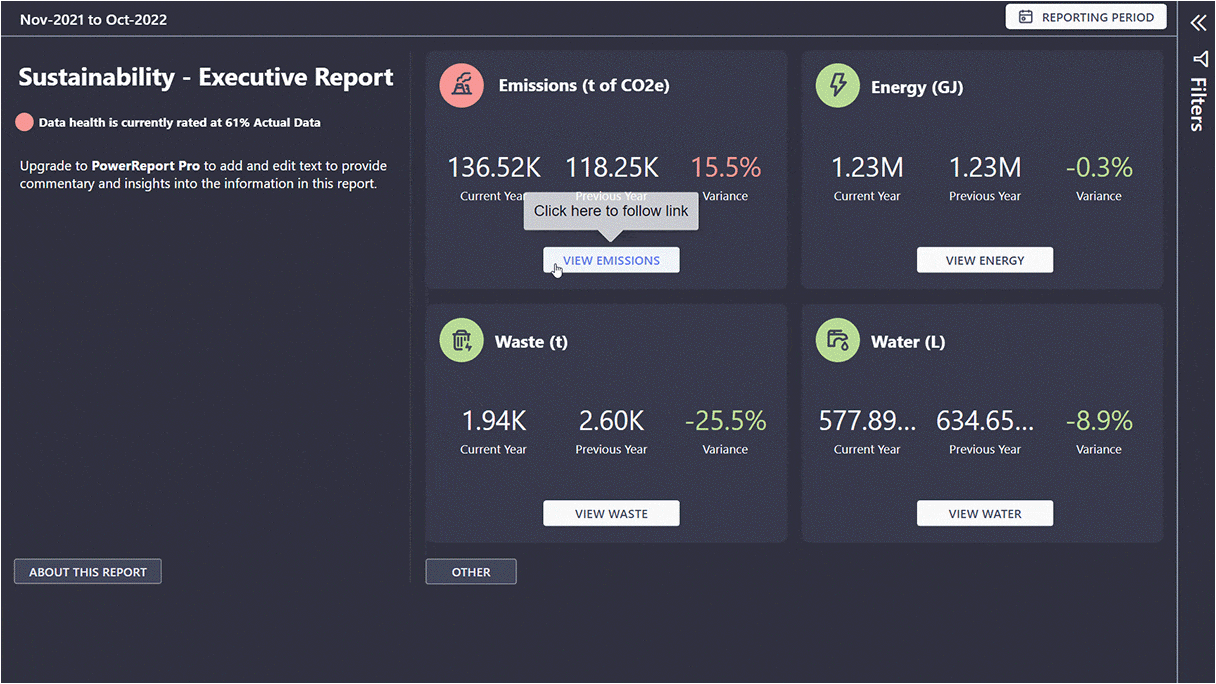Click the calendar icon on REPORTING PERIOD
The height and width of the screenshot is (684, 1216).
pyautogui.click(x=1023, y=16)
